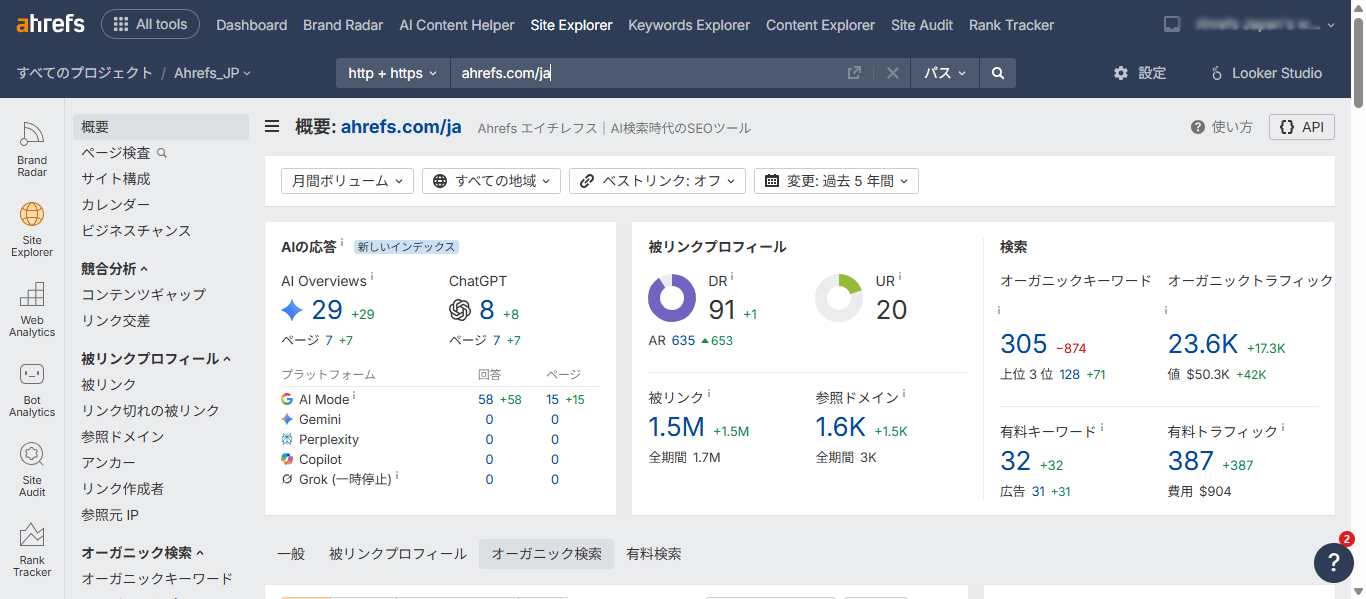Collapse the 競合分析 section
Screen dimensions: 1366x599
point(115,268)
